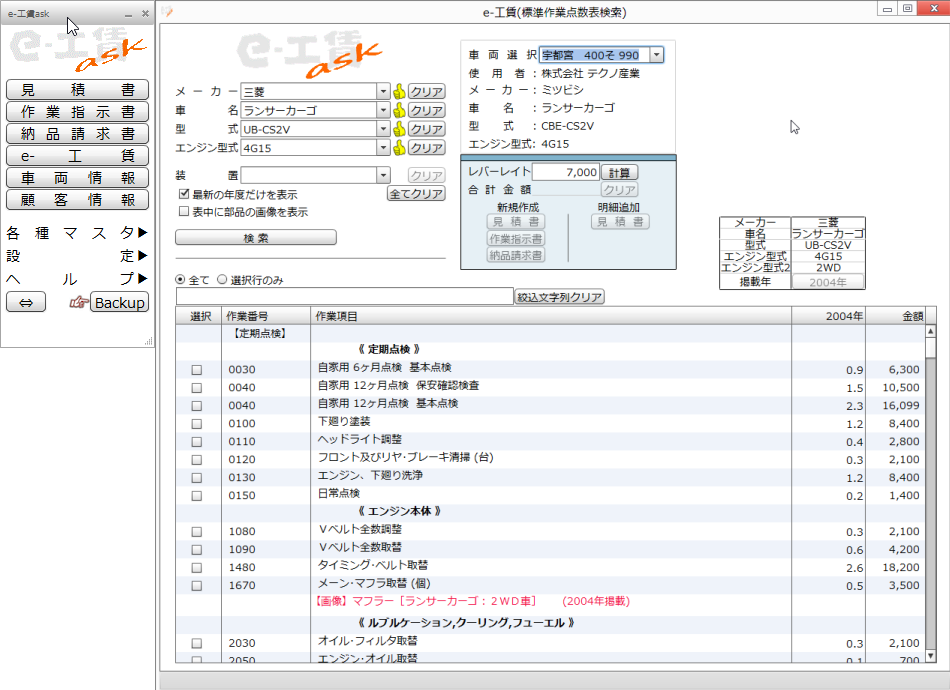Open the エンジン型式 dropdown showing 4G15
This screenshot has height=690, width=950.
pyautogui.click(x=383, y=148)
